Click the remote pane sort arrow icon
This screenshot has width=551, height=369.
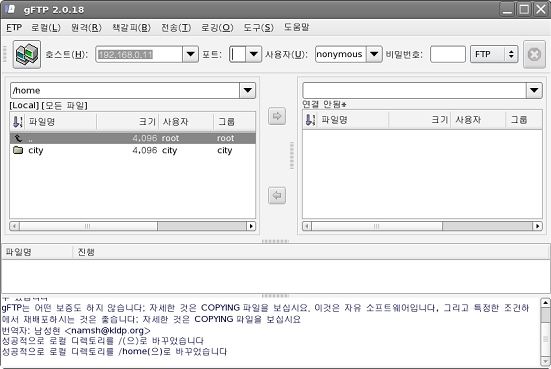pyautogui.click(x=310, y=120)
